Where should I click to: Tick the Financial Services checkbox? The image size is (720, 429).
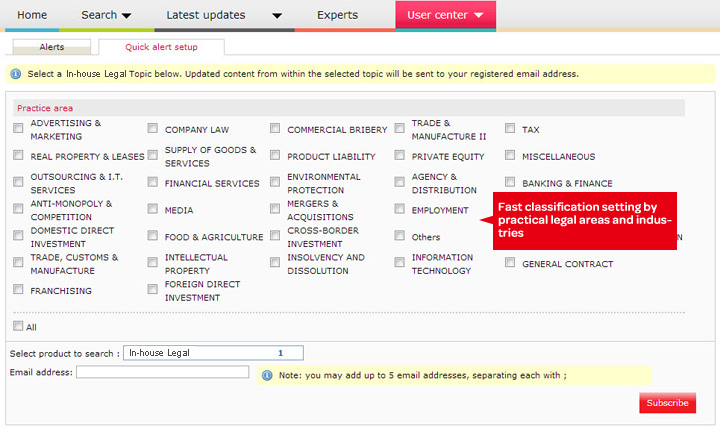click(x=152, y=181)
